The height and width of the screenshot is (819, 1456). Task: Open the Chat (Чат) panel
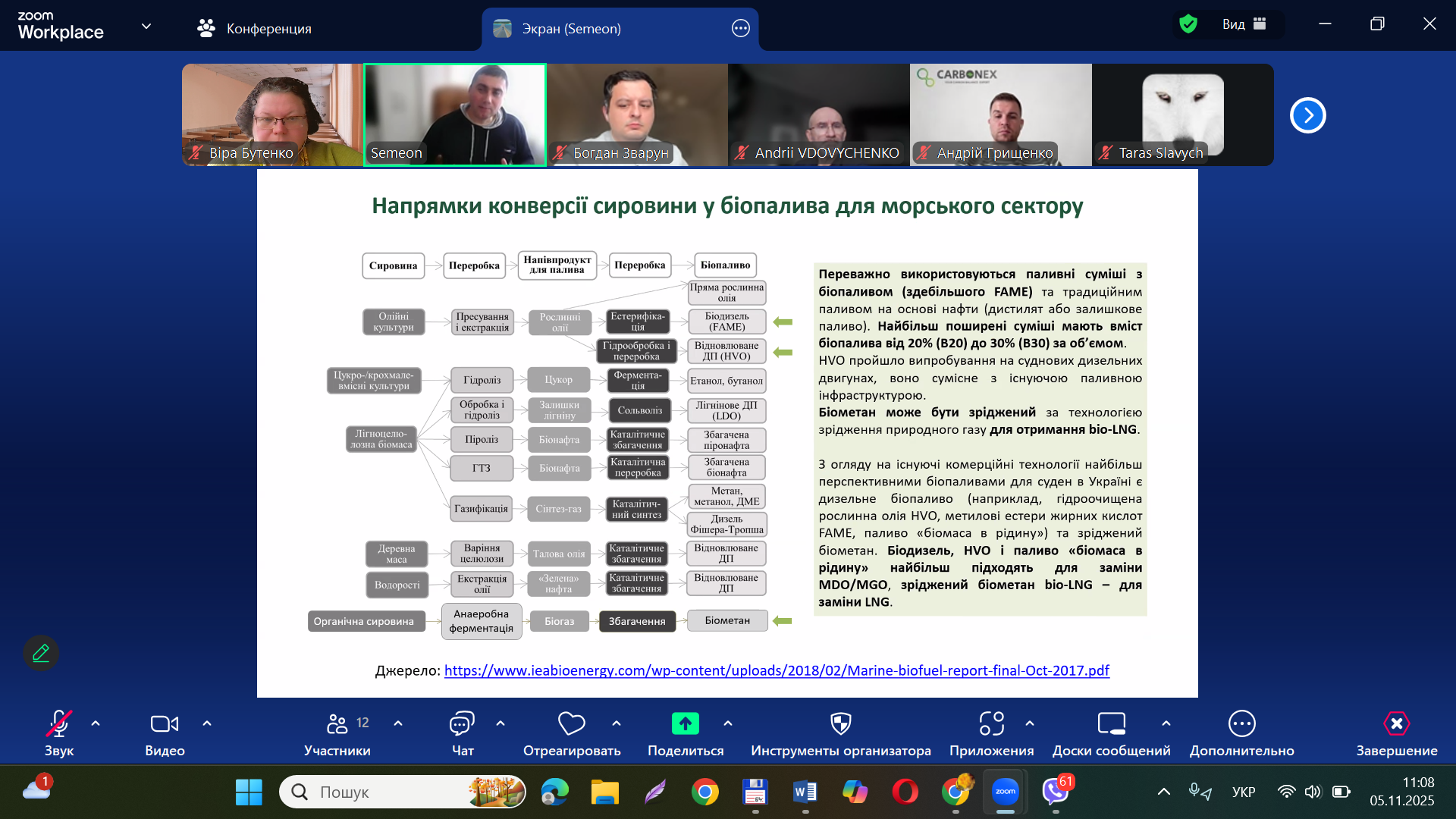pos(462,724)
